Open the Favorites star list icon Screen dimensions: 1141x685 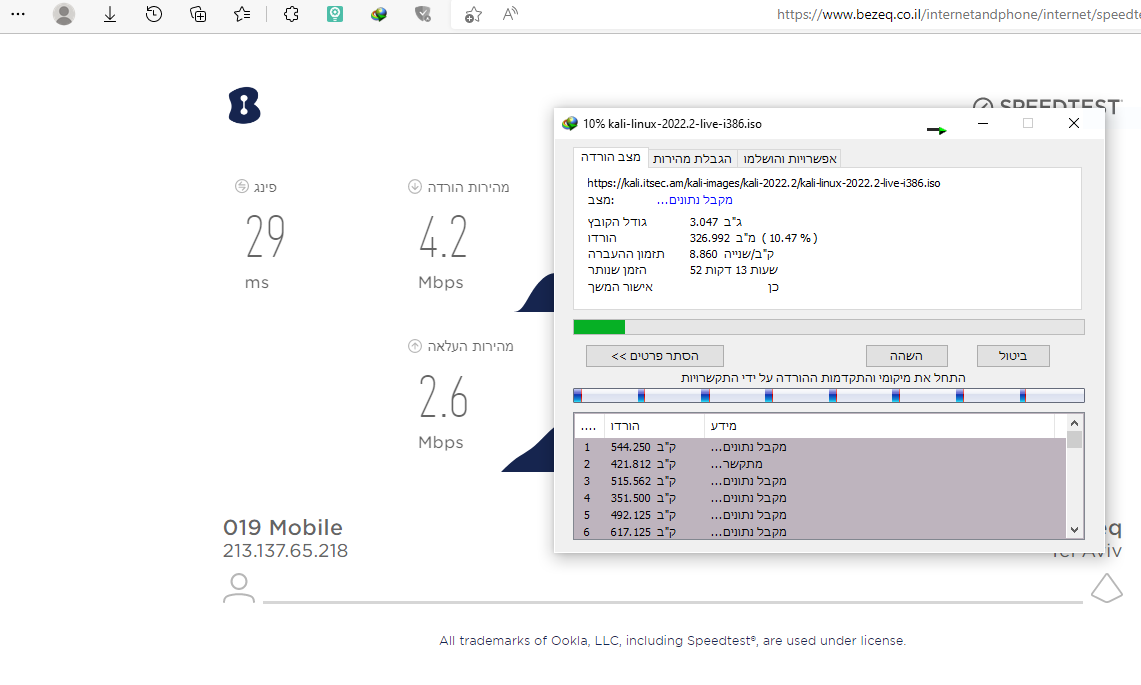pos(242,14)
